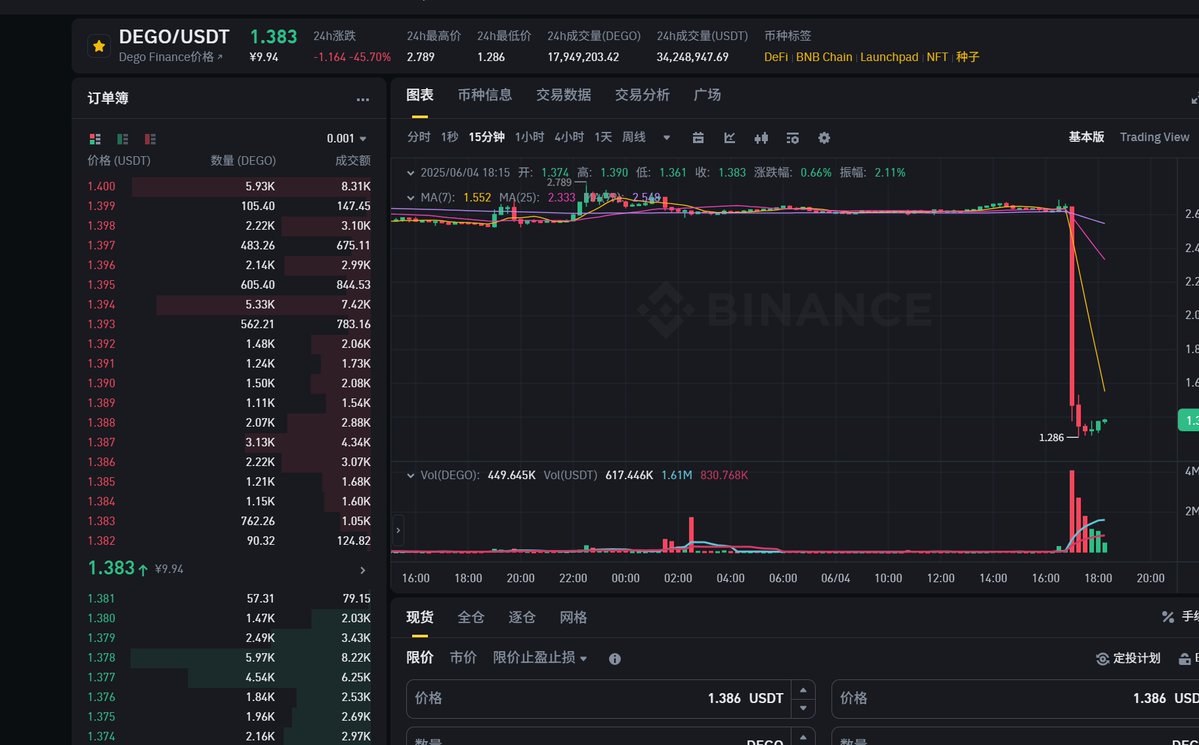Viewport: 1199px width, 745px height.
Task: Choose the 限价 order type
Action: (x=420, y=658)
